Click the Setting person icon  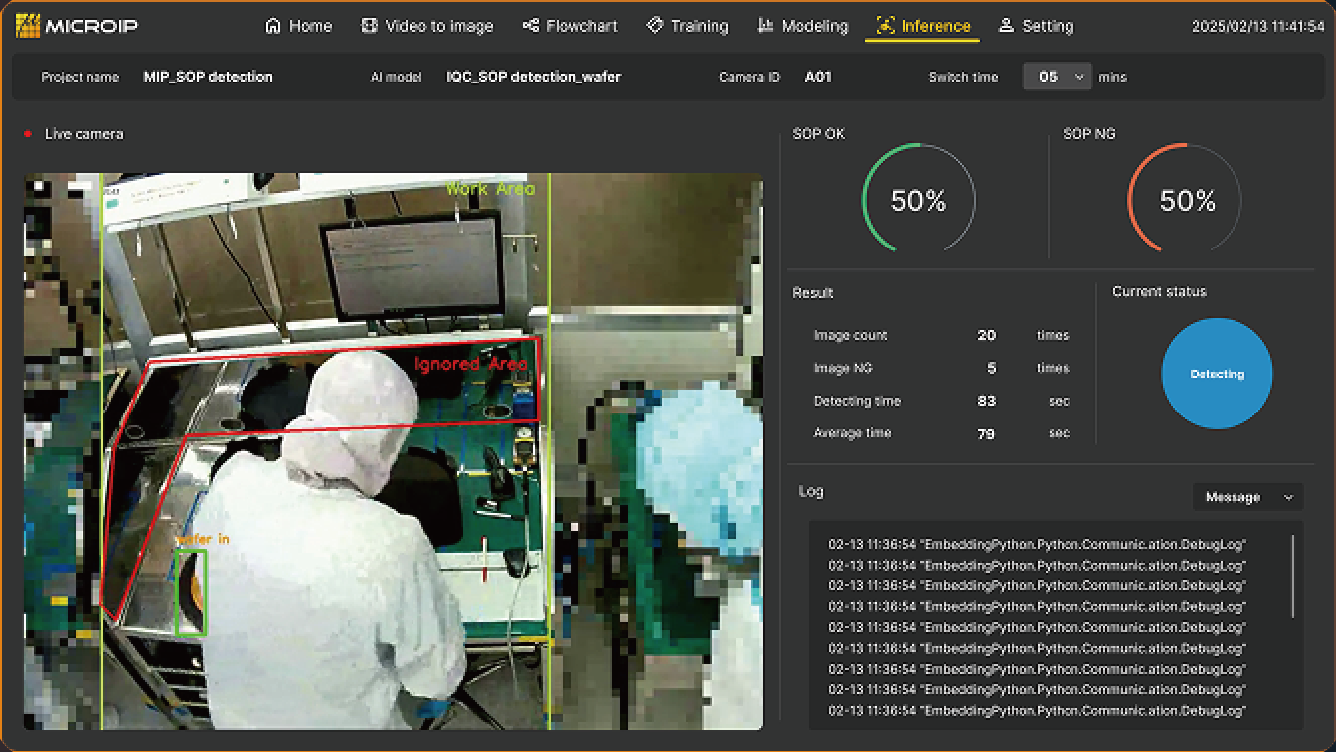[1006, 26]
